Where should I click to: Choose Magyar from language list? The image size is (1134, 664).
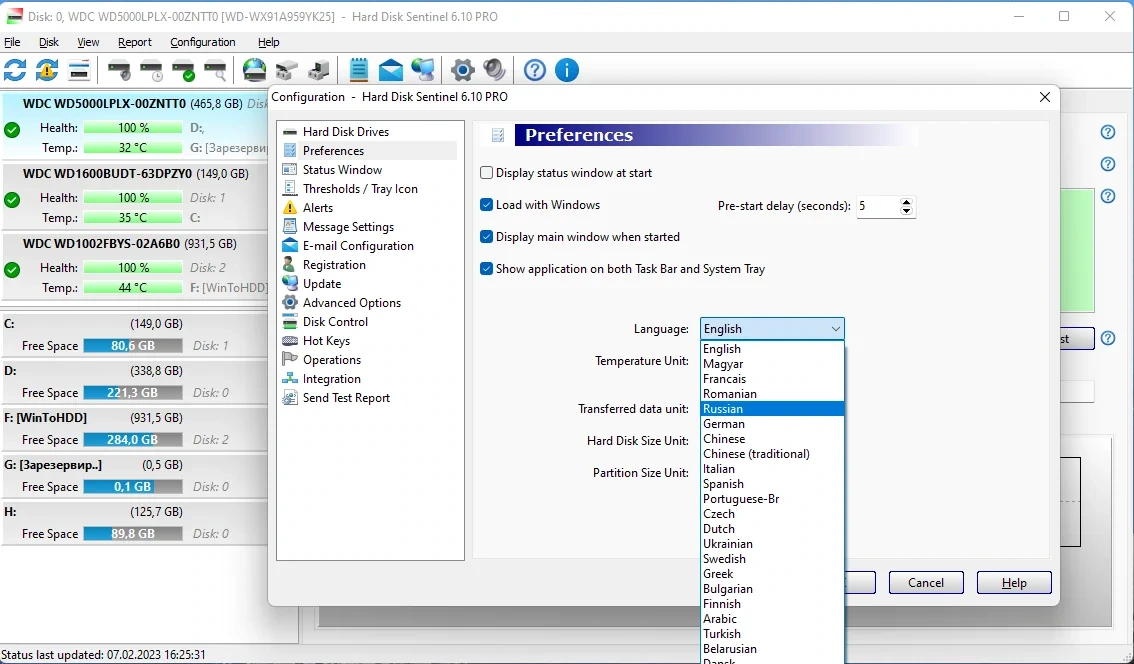coord(772,364)
